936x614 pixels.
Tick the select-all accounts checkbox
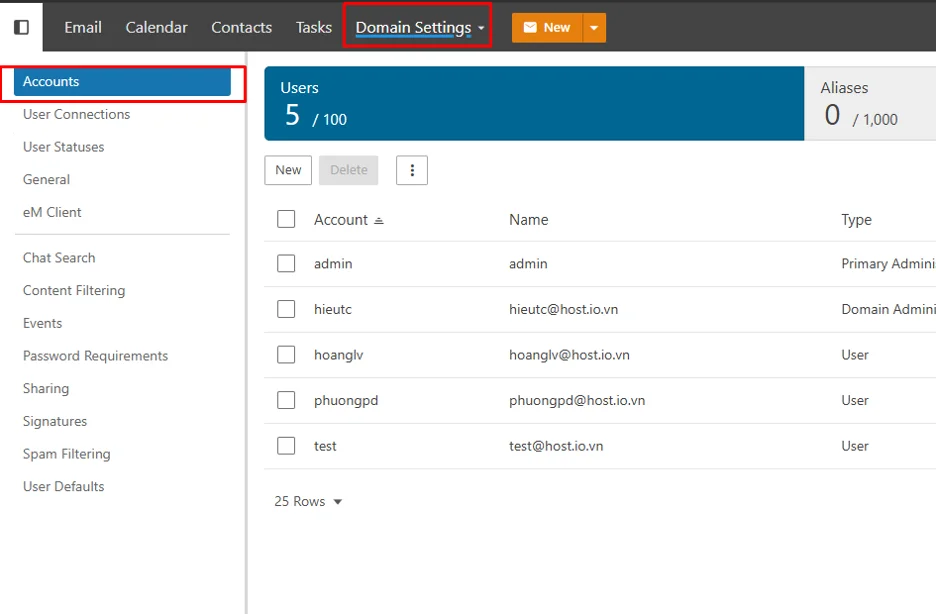click(286, 219)
